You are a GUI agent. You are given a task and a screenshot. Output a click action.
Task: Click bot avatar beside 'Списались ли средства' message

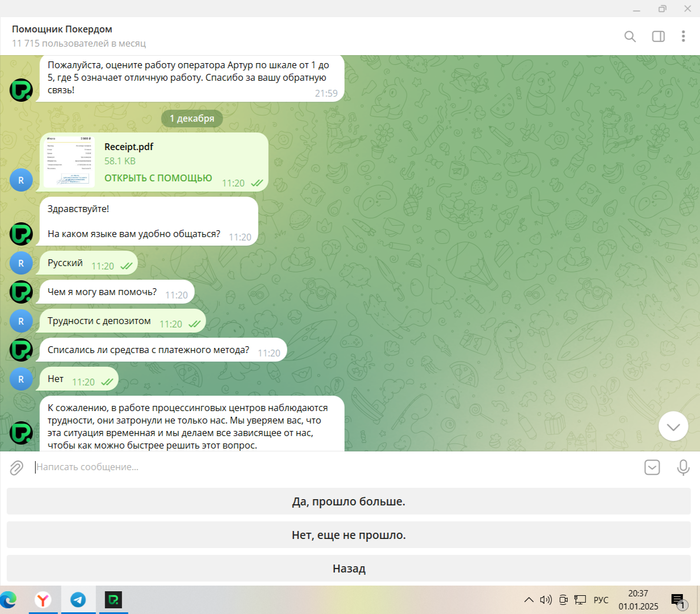[x=21, y=350]
